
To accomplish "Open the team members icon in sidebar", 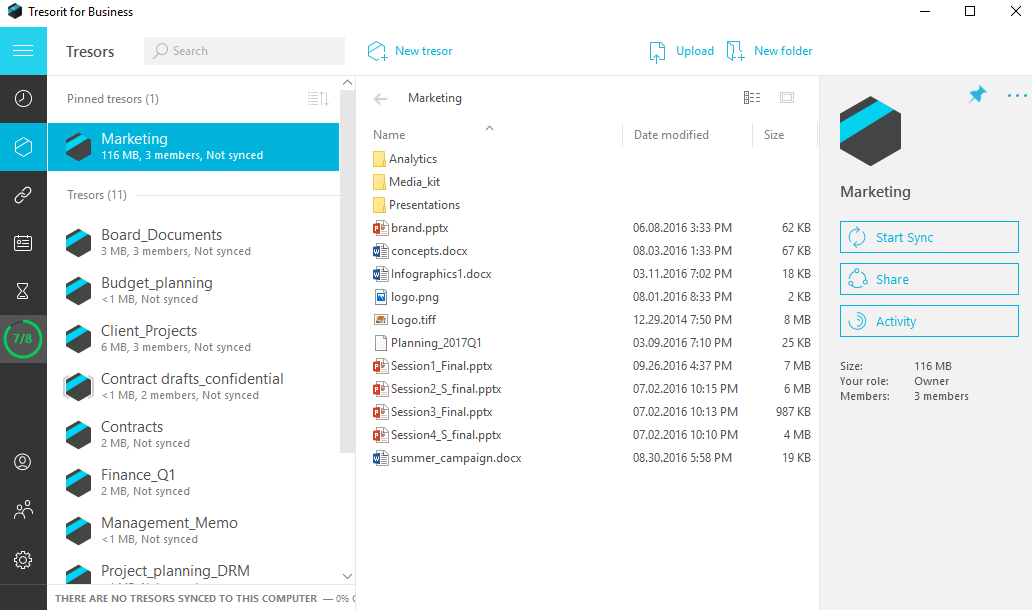I will tap(23, 510).
